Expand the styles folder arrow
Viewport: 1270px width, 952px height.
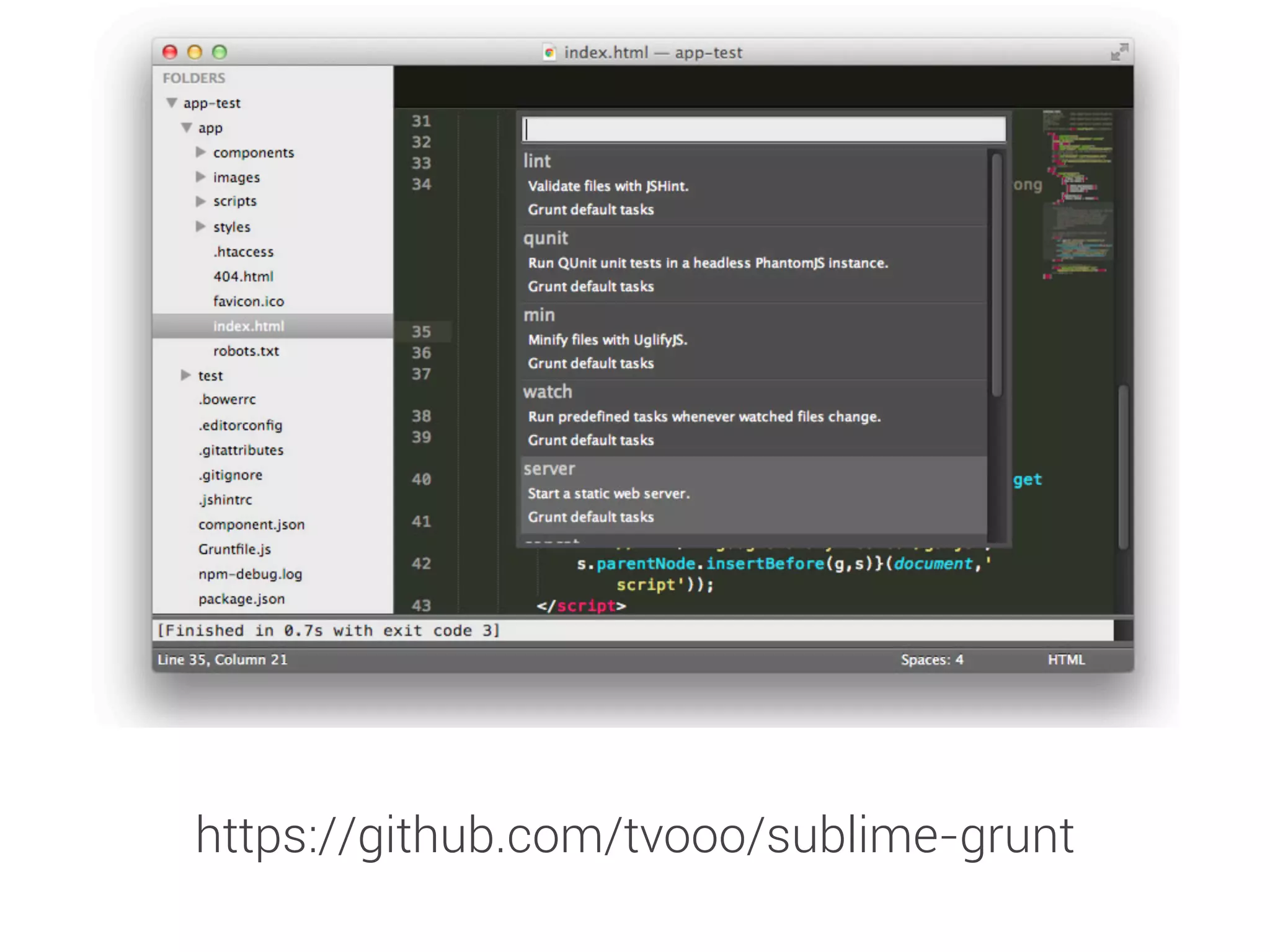pyautogui.click(x=200, y=226)
